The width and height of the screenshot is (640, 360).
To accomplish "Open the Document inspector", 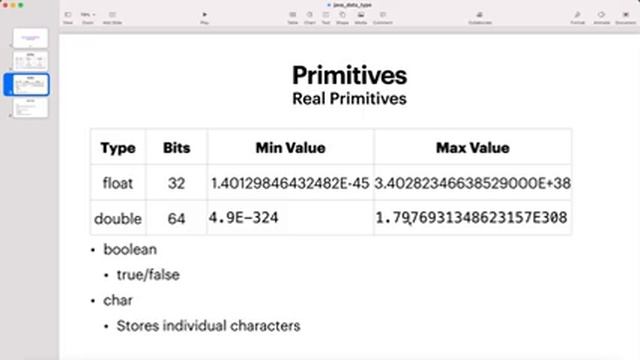I will (625, 18).
